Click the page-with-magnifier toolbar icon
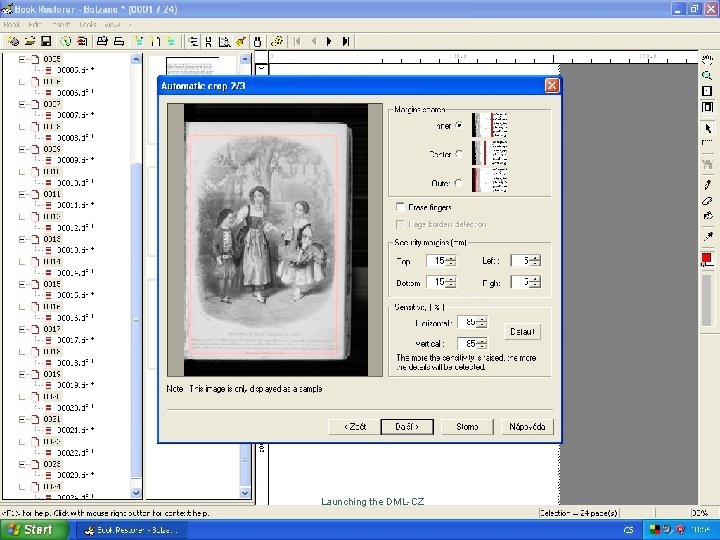Screen dimensions: 720x540 point(224,42)
